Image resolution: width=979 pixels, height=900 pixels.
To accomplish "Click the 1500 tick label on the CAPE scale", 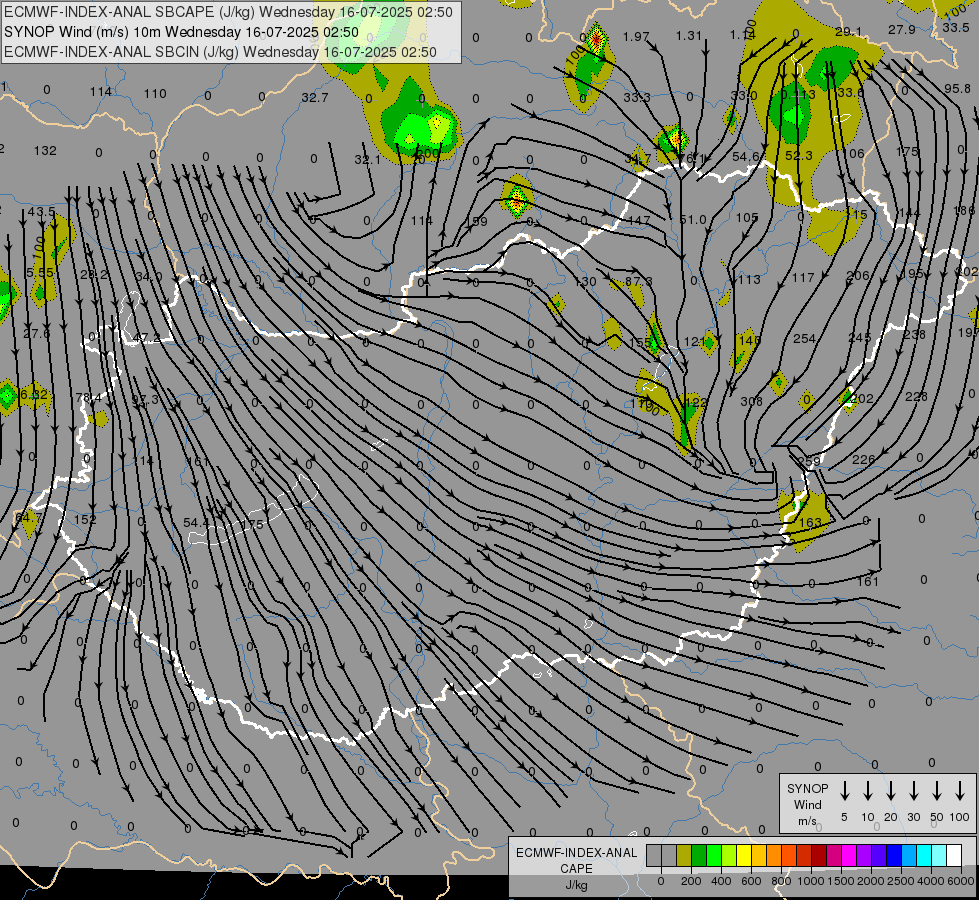I will click(840, 881).
